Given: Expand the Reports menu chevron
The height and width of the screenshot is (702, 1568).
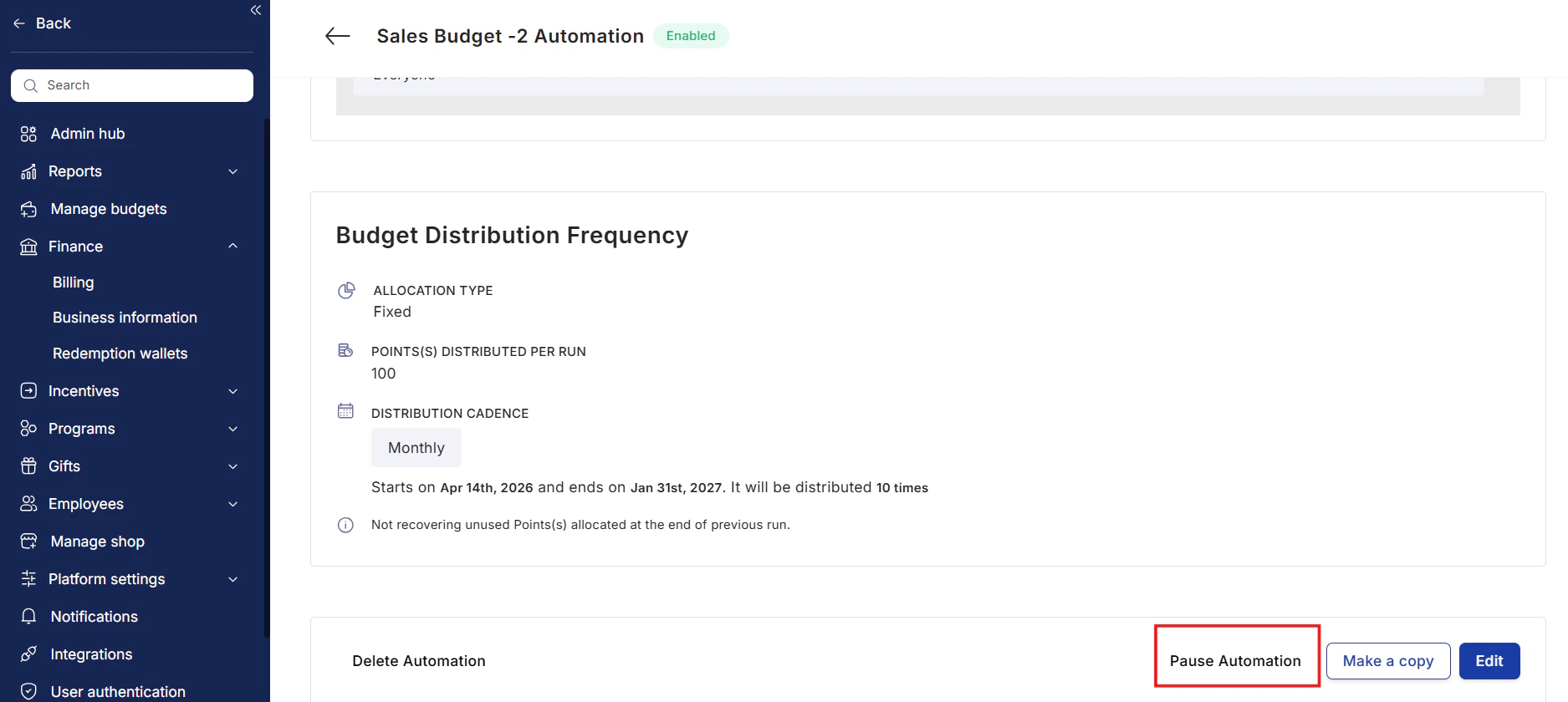Looking at the screenshot, I should 233,171.
